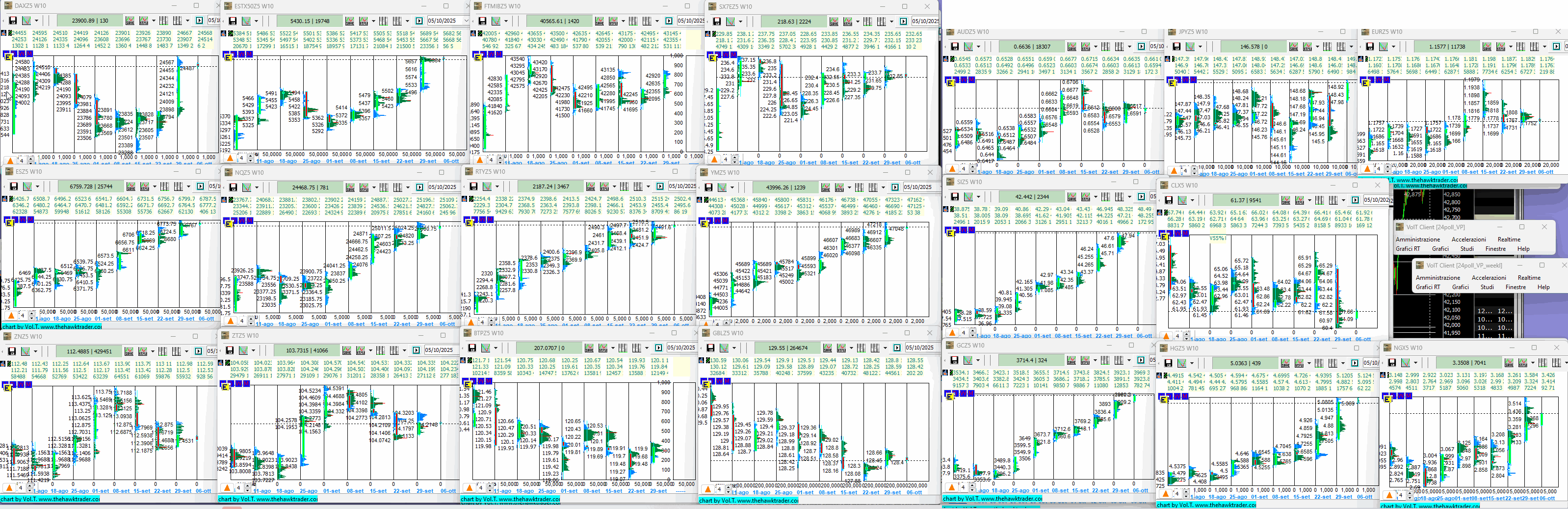Click the 23900.89 price button in DAXZ5
The height and width of the screenshot is (509, 1568).
[x=90, y=21]
